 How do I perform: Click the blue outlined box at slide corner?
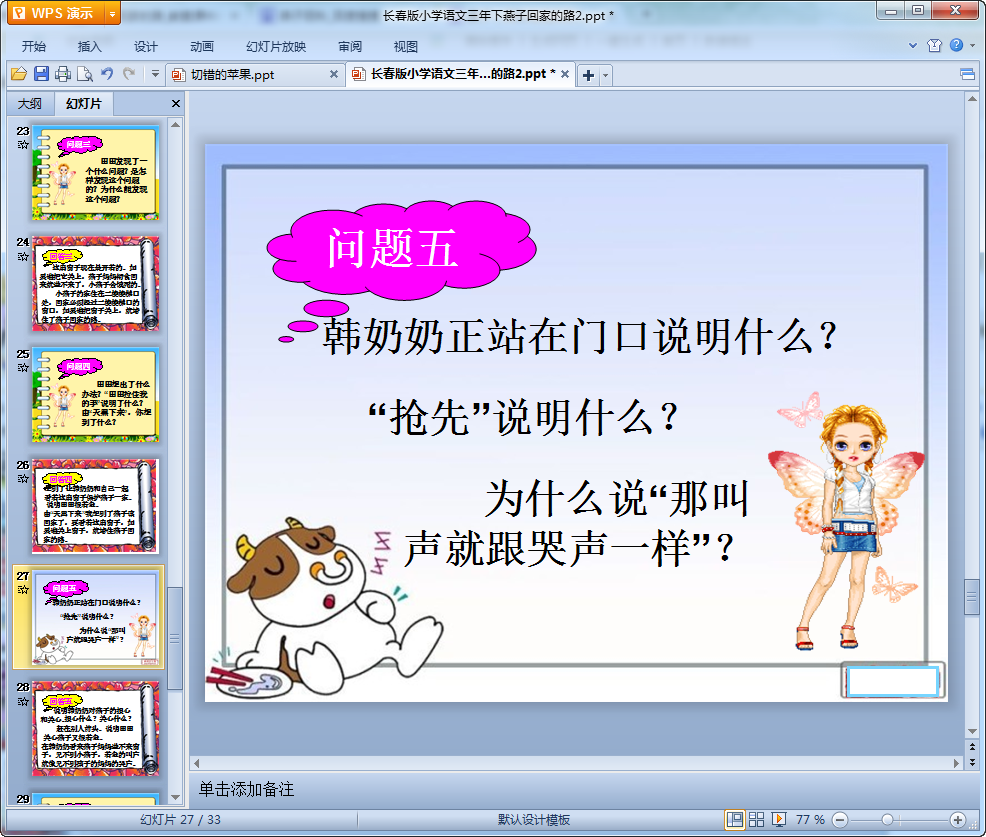(x=892, y=680)
